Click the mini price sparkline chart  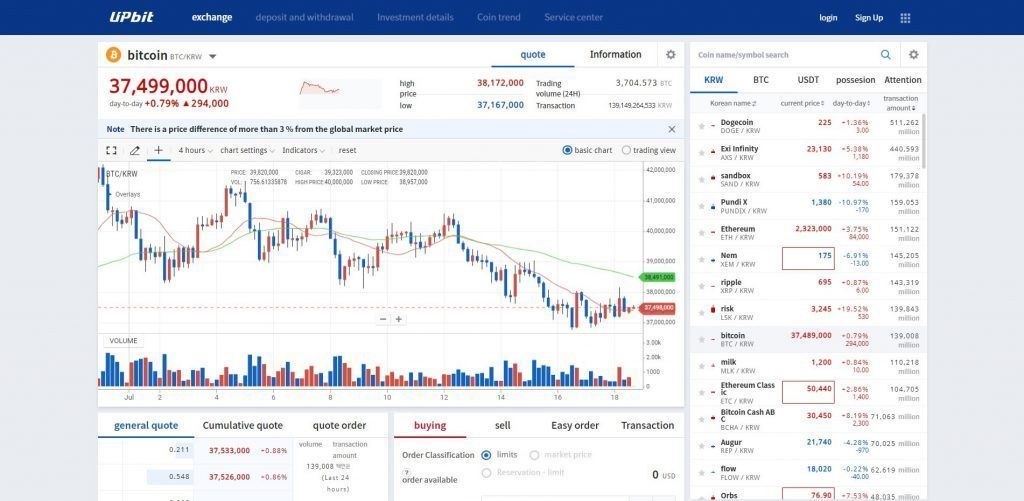tap(340, 93)
